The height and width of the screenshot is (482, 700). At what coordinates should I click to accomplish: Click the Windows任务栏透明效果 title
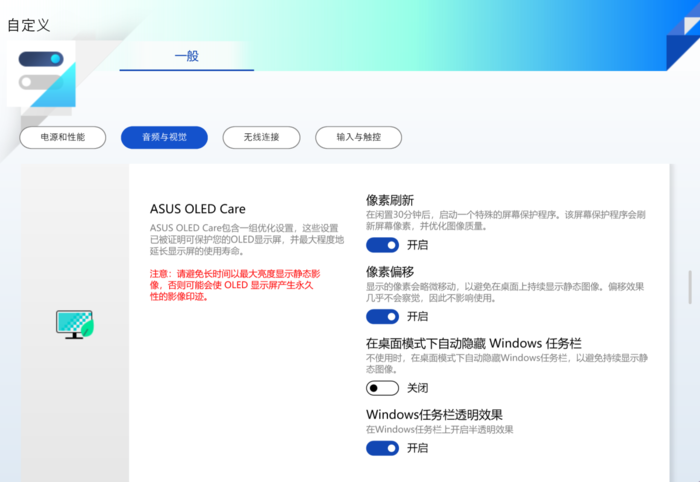(434, 415)
